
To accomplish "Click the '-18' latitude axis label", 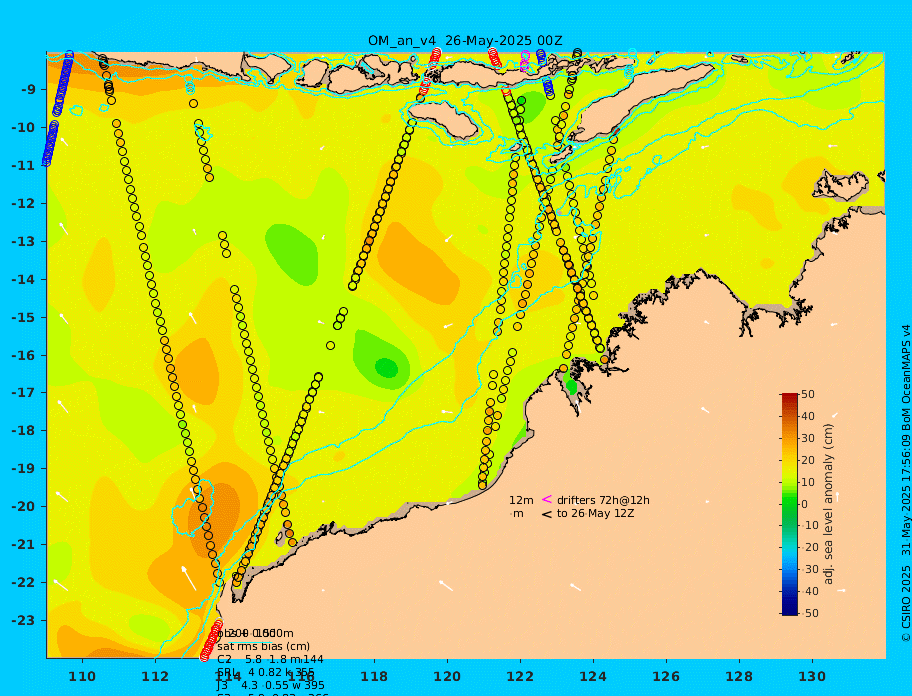I will (24, 430).
